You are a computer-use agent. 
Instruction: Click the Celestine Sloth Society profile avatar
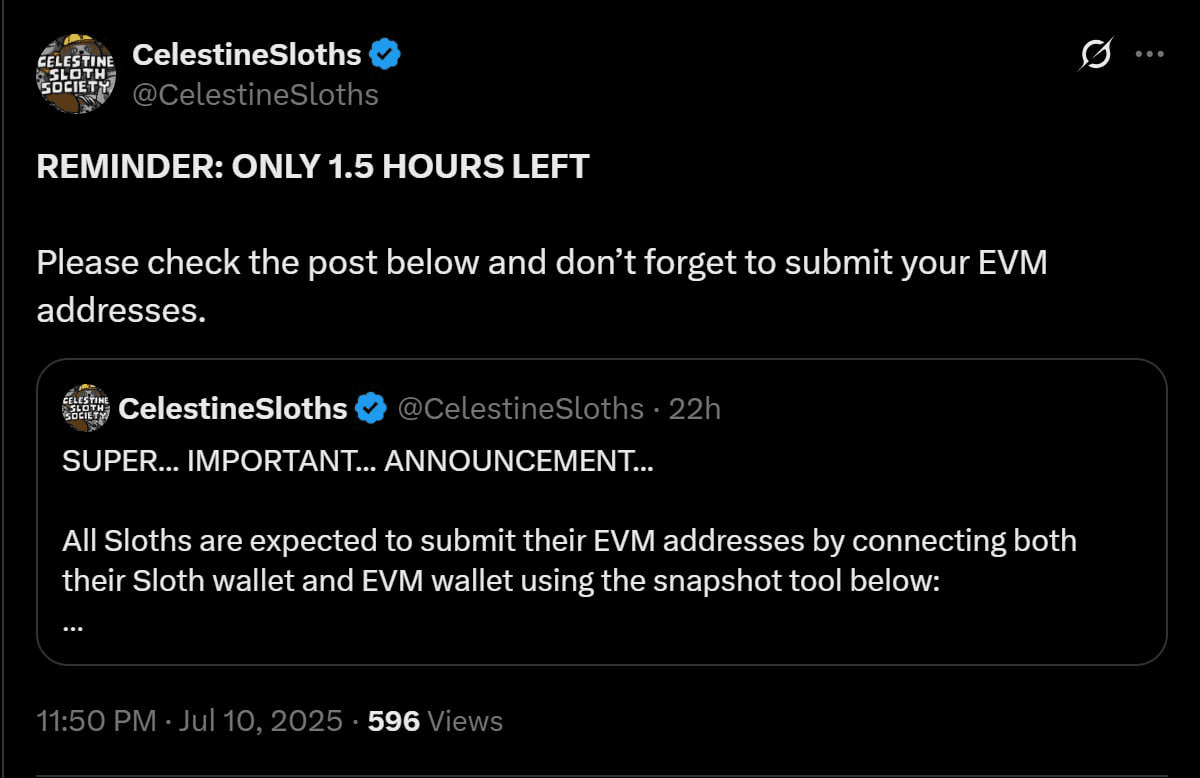pyautogui.click(x=76, y=73)
